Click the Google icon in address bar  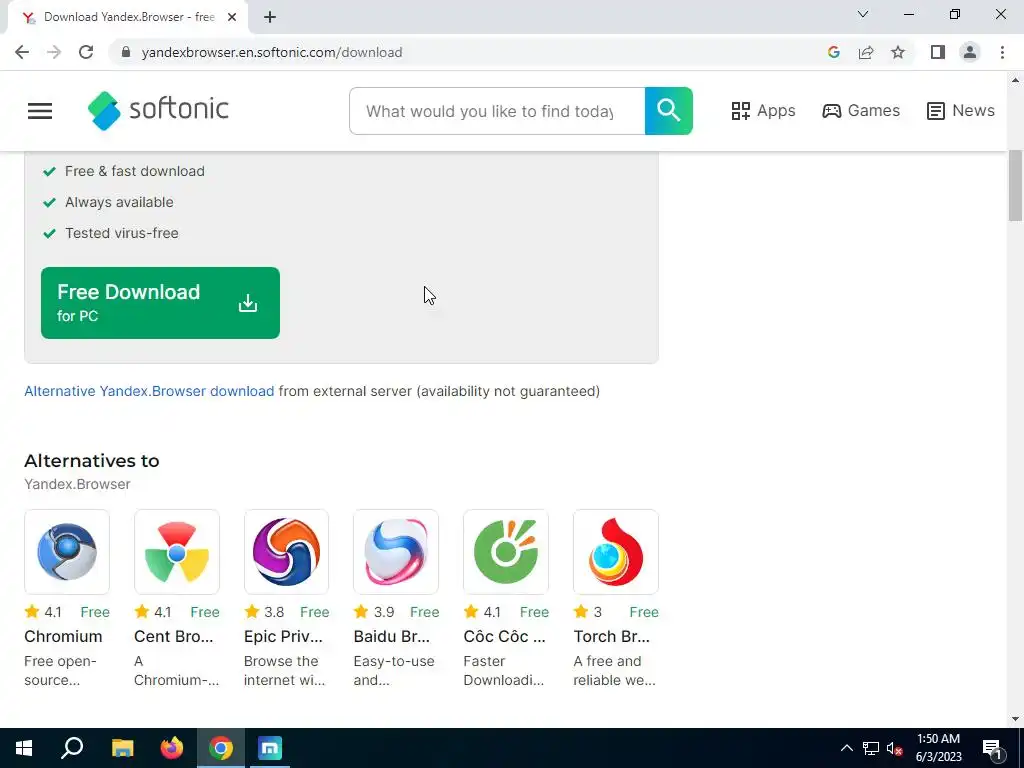[833, 52]
